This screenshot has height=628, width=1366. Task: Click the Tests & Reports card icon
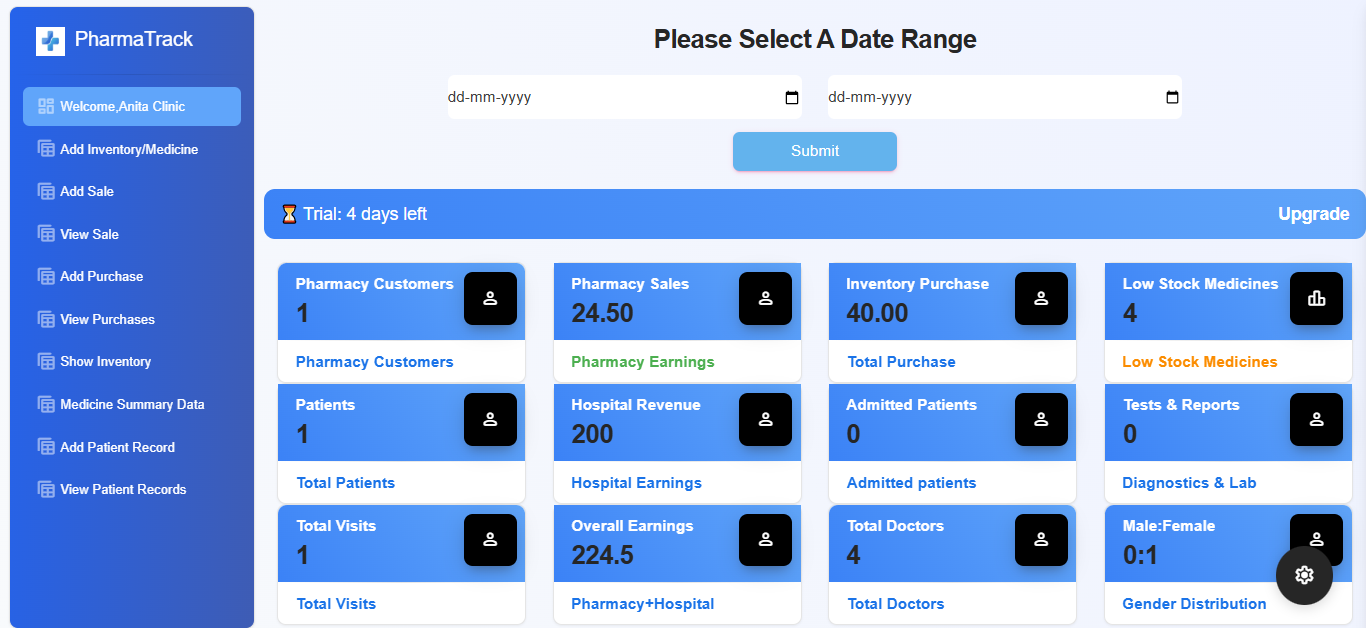pyautogui.click(x=1316, y=419)
